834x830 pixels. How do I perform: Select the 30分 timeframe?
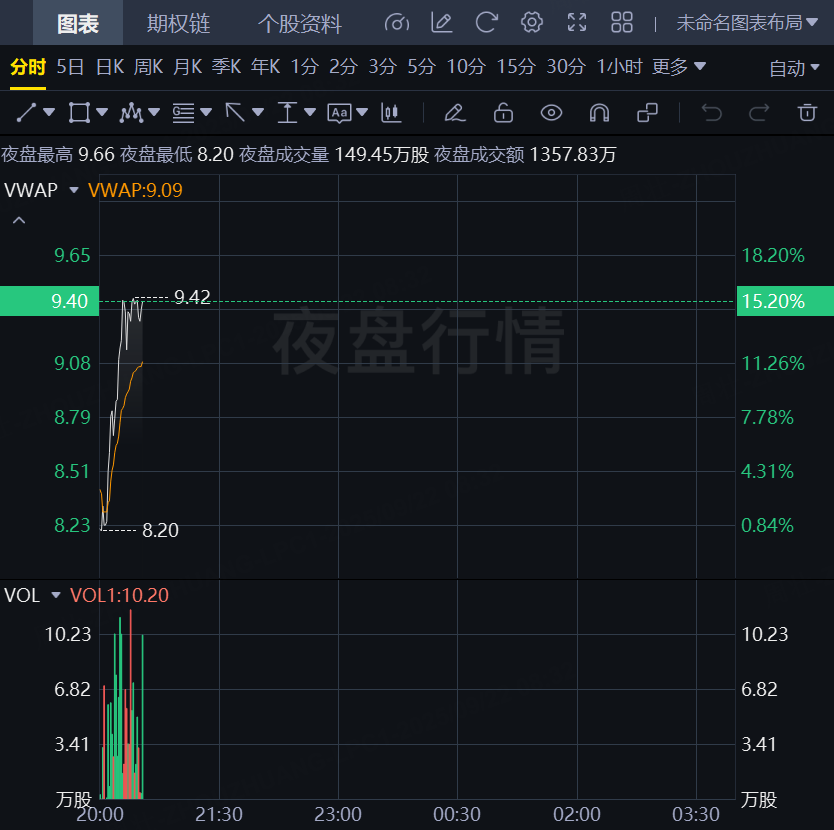click(566, 67)
